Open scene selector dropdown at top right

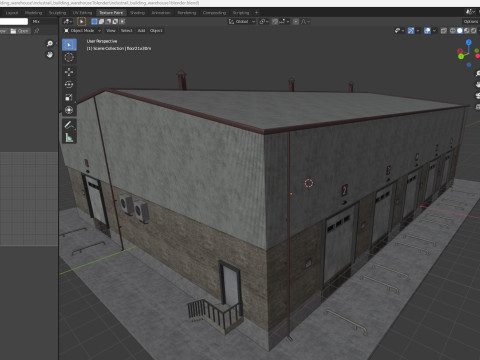pyautogui.click(x=470, y=12)
